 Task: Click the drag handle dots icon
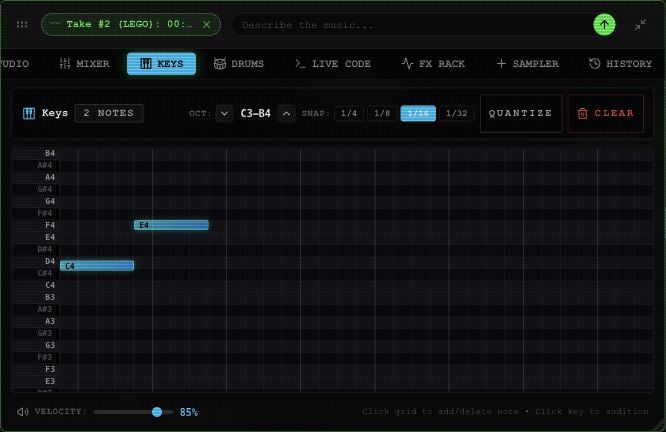pyautogui.click(x=22, y=25)
